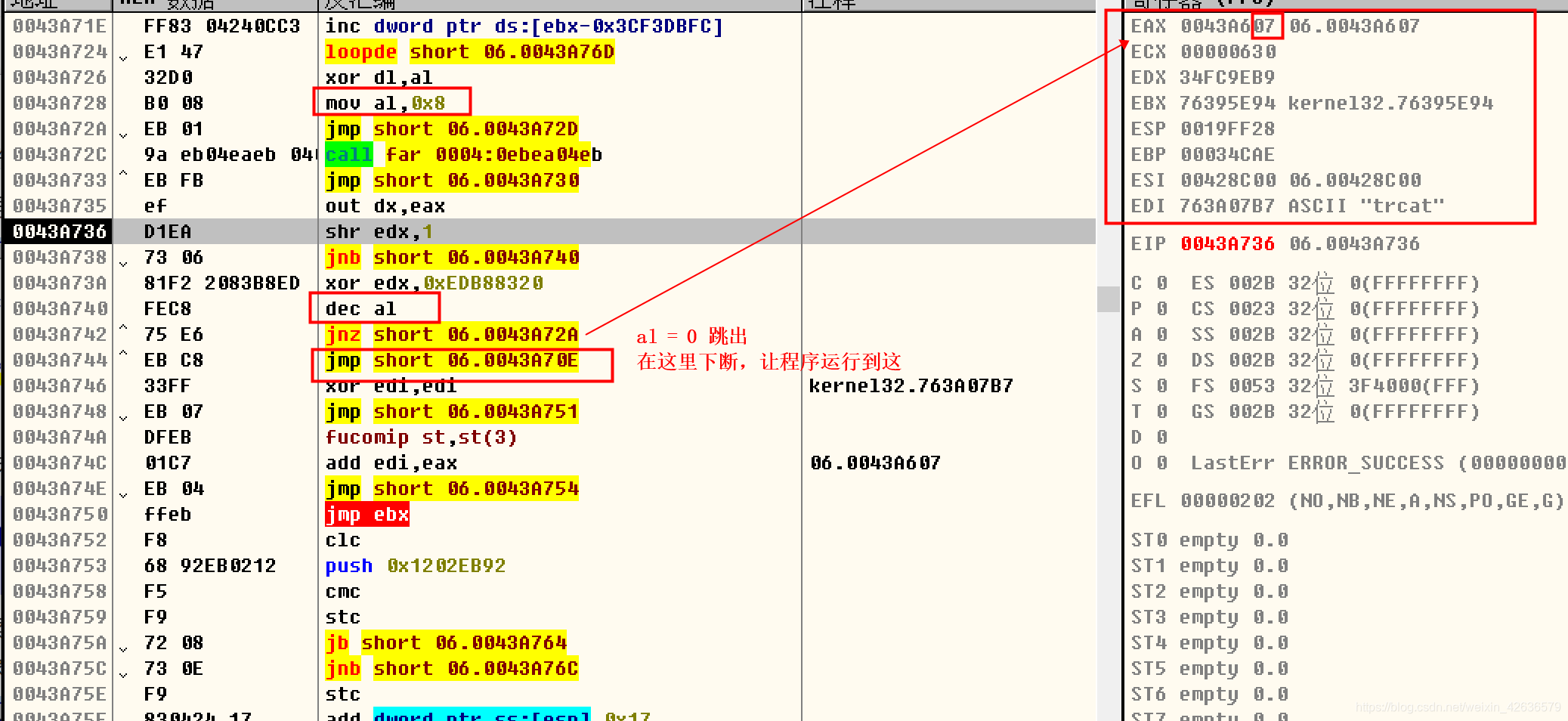This screenshot has width=1568, height=721.
Task: Select the ESP register value 0019FF28
Action: (1228, 129)
